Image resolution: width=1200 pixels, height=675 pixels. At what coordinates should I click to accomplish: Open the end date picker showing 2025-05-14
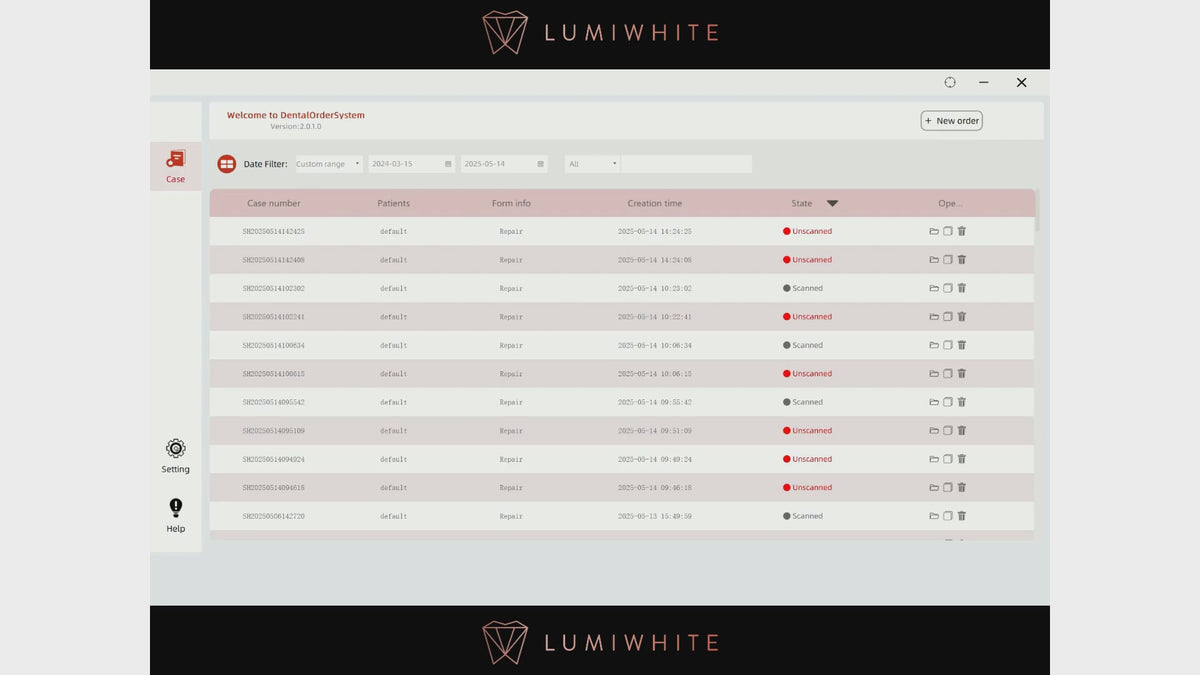(x=505, y=164)
